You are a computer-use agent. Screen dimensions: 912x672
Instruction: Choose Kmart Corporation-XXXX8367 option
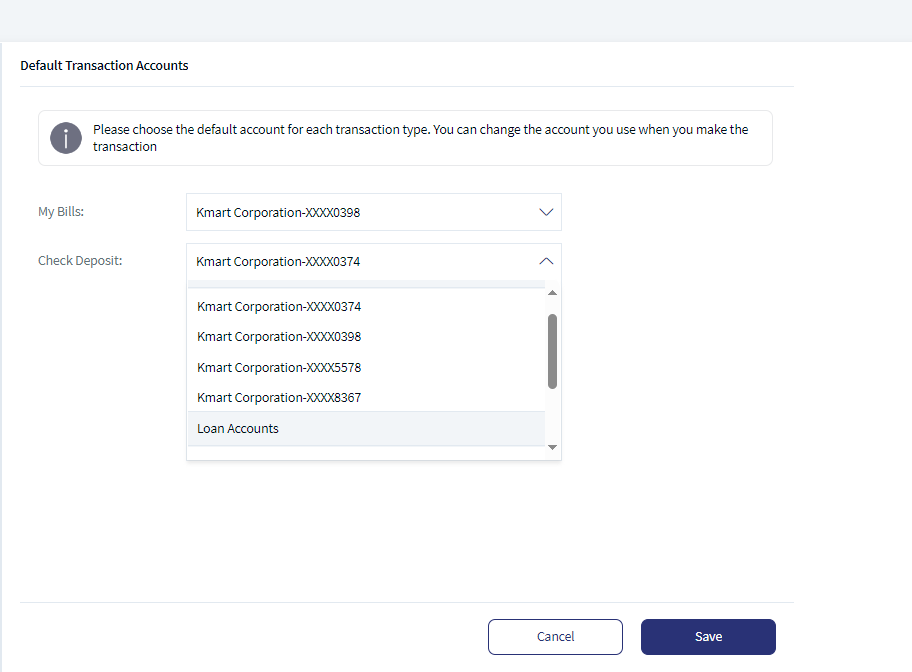366,398
